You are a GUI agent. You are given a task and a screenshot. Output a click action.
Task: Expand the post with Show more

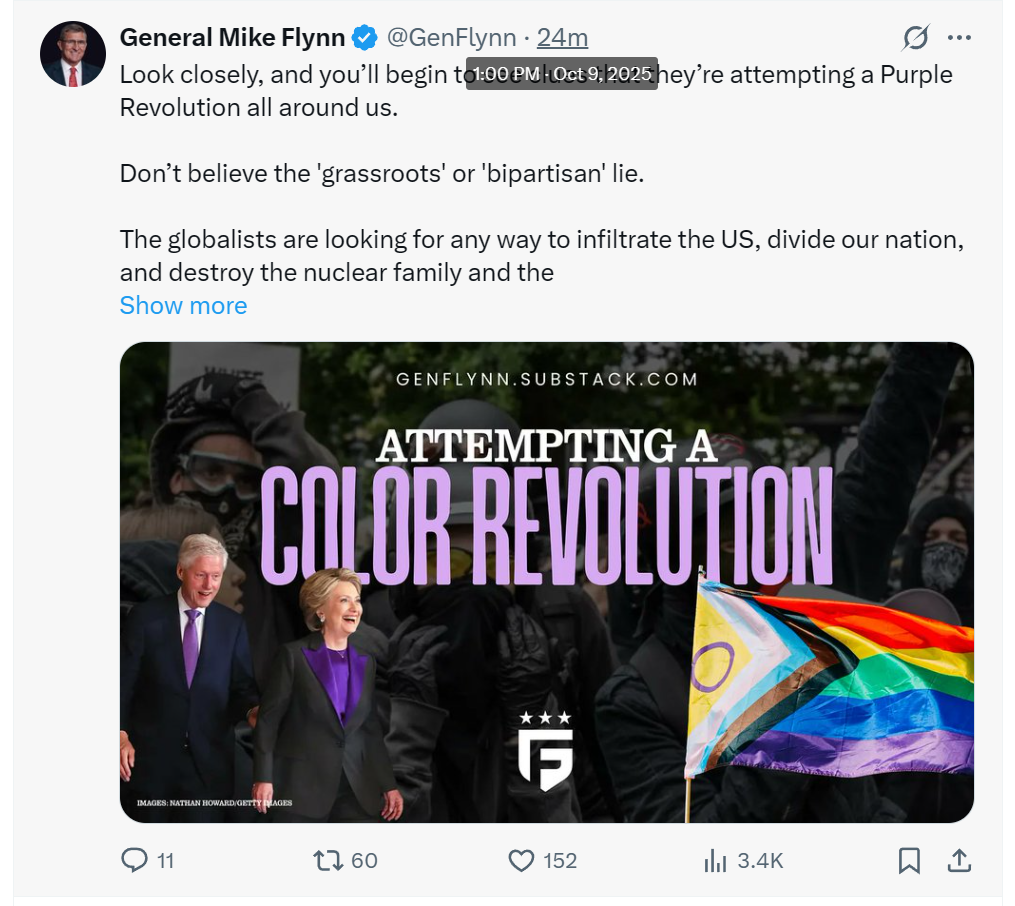pos(183,305)
